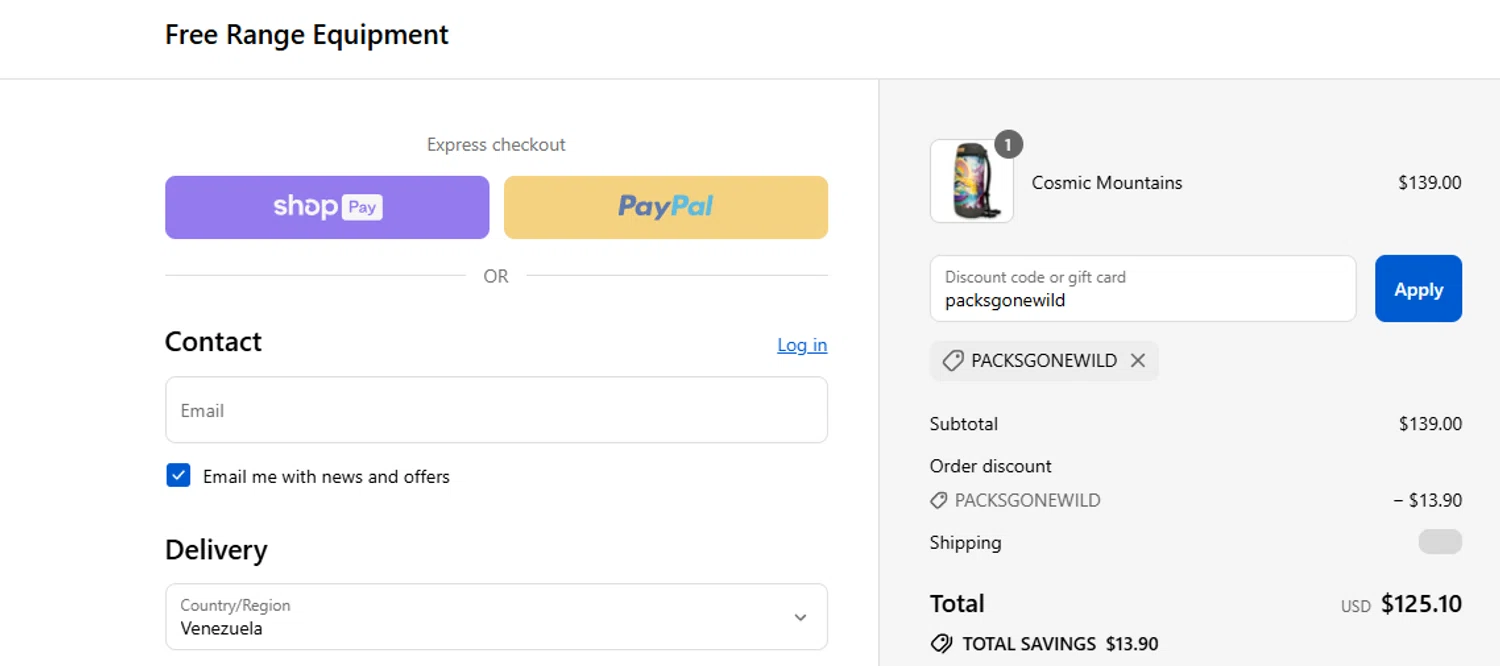Click the Subtotal $139.00 amount
Image resolution: width=1500 pixels, height=666 pixels.
1430,424
